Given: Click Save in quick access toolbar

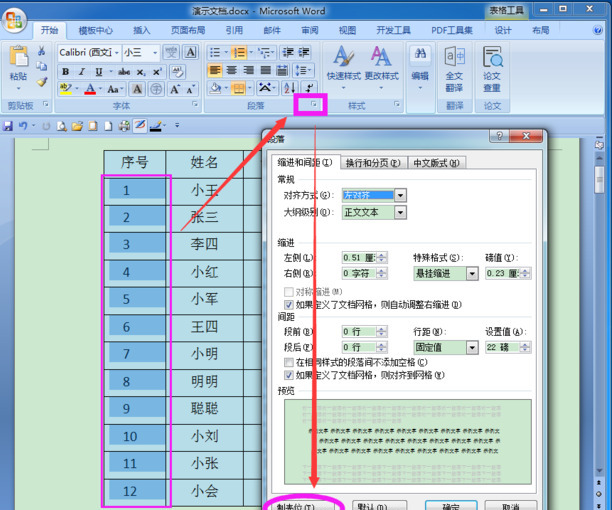Looking at the screenshot, I should (x=8, y=126).
